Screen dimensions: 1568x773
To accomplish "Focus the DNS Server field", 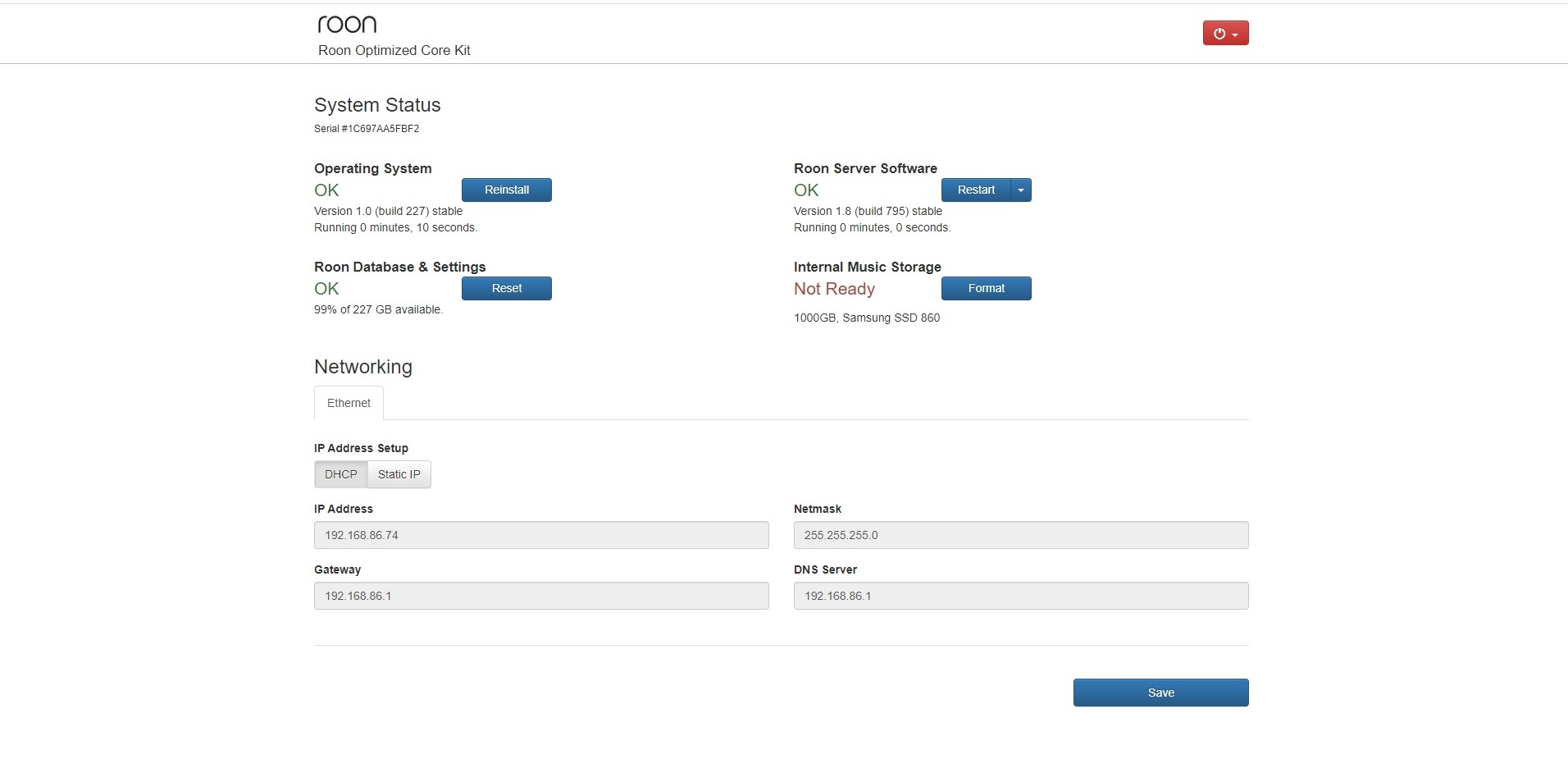I will click(1021, 596).
